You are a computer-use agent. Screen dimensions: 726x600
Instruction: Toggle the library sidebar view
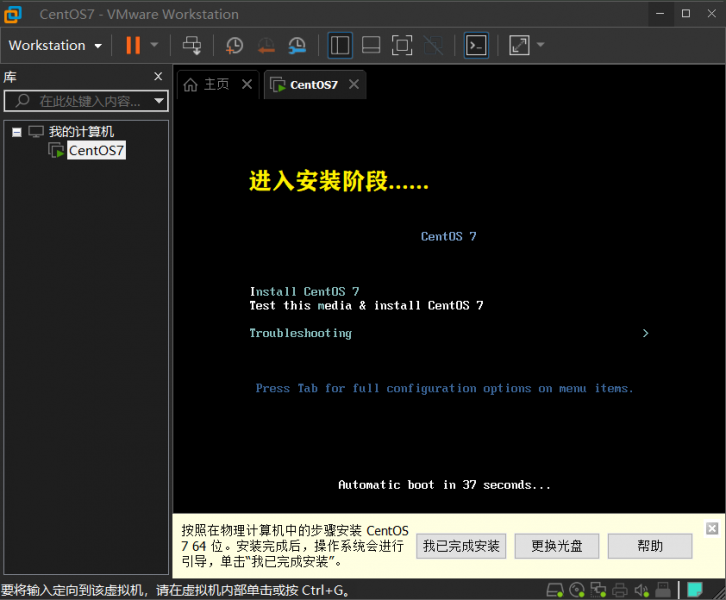[x=340, y=45]
